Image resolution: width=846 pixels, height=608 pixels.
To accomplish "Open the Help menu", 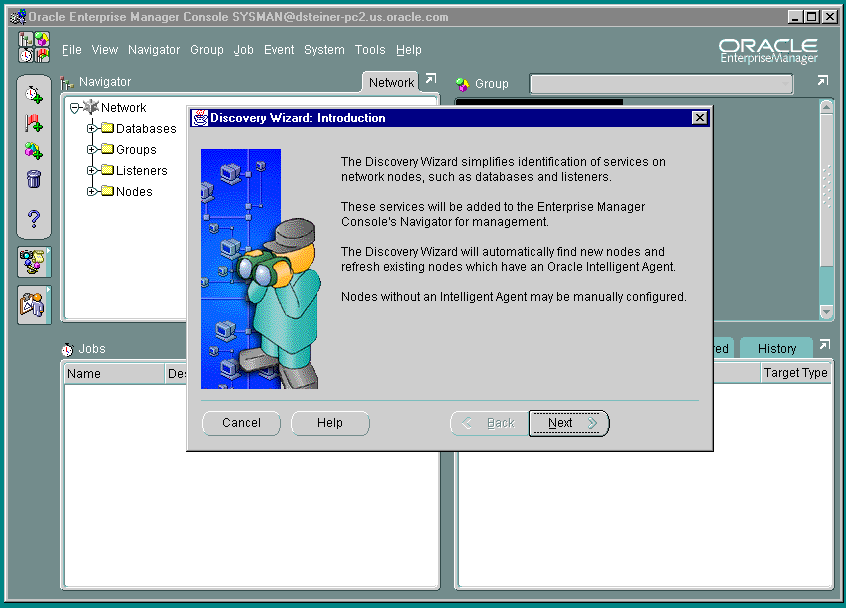I will tap(408, 50).
